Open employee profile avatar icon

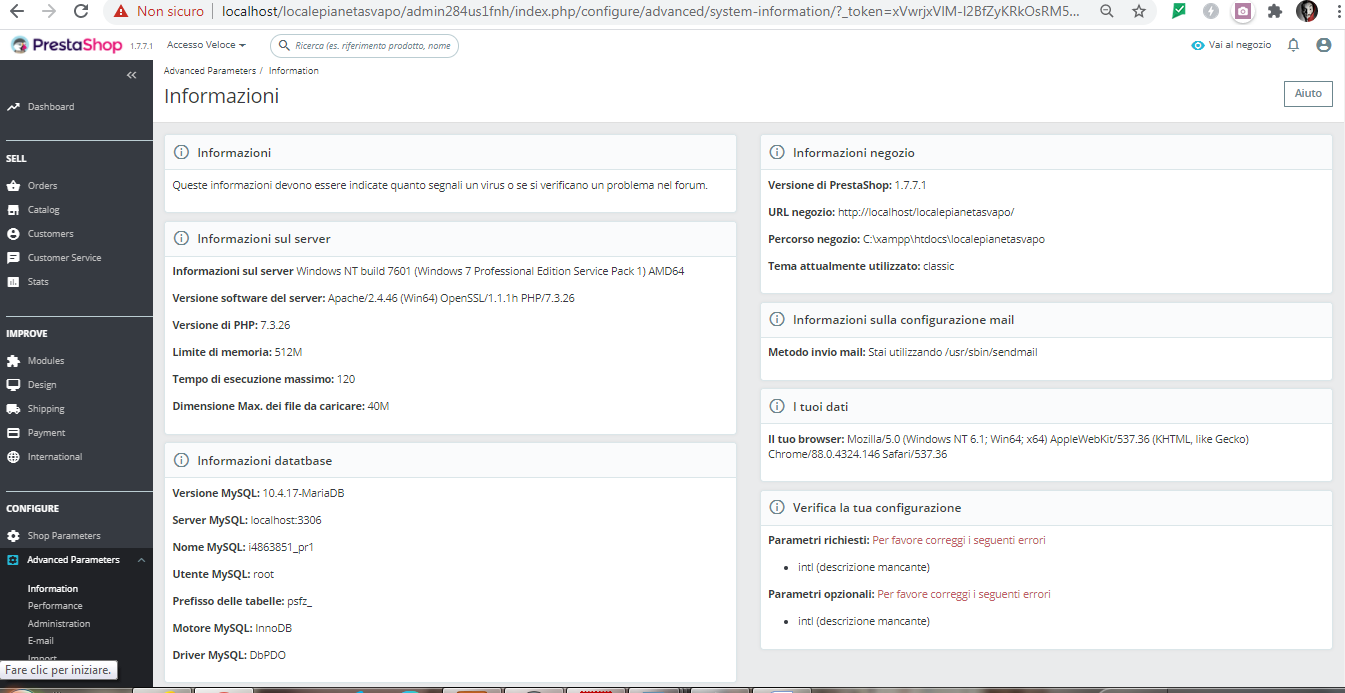tap(1324, 45)
